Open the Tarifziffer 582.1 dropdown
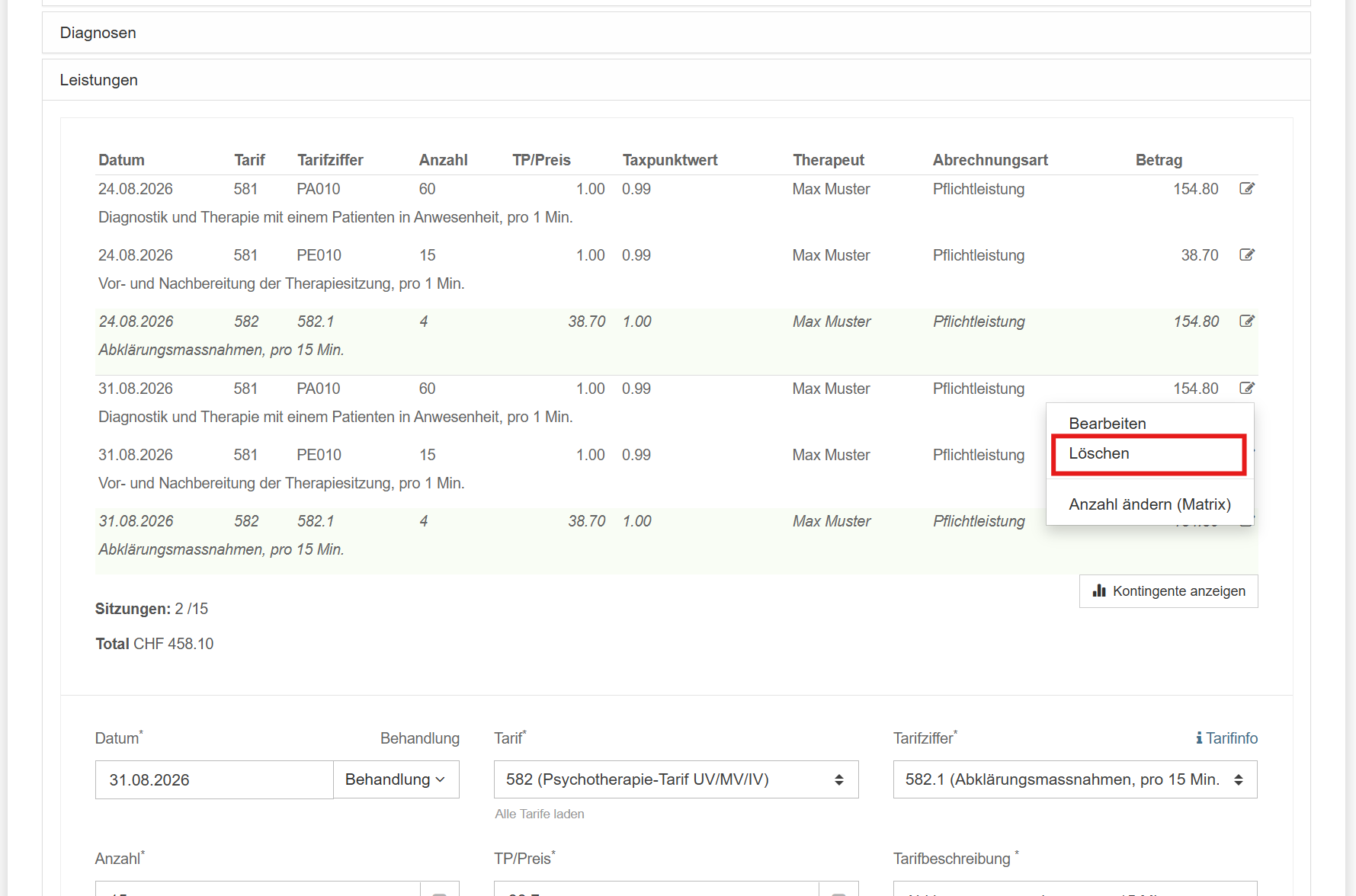Viewport: 1356px width, 896px height. 1075,779
